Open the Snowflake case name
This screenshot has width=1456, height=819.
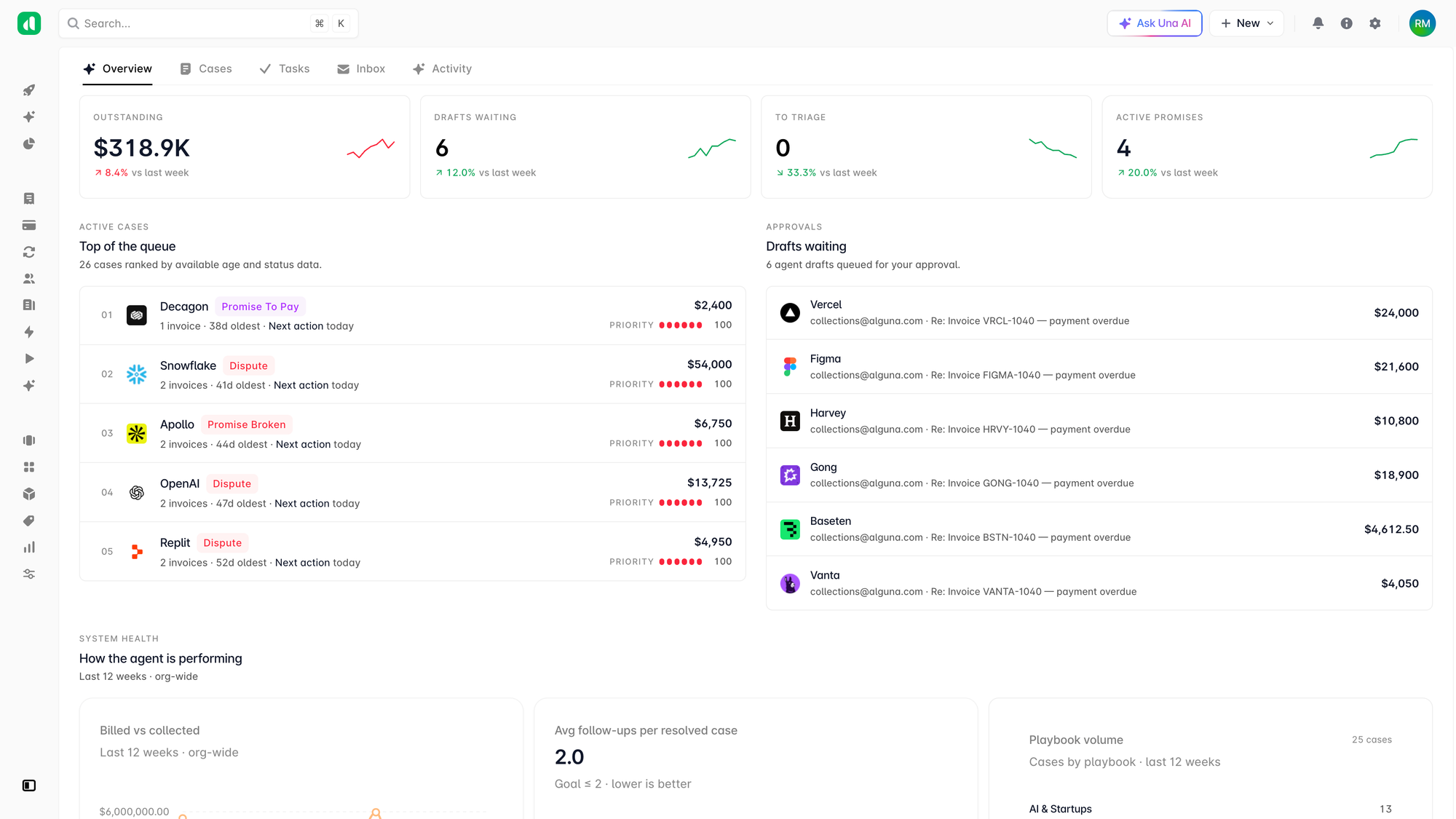point(188,365)
